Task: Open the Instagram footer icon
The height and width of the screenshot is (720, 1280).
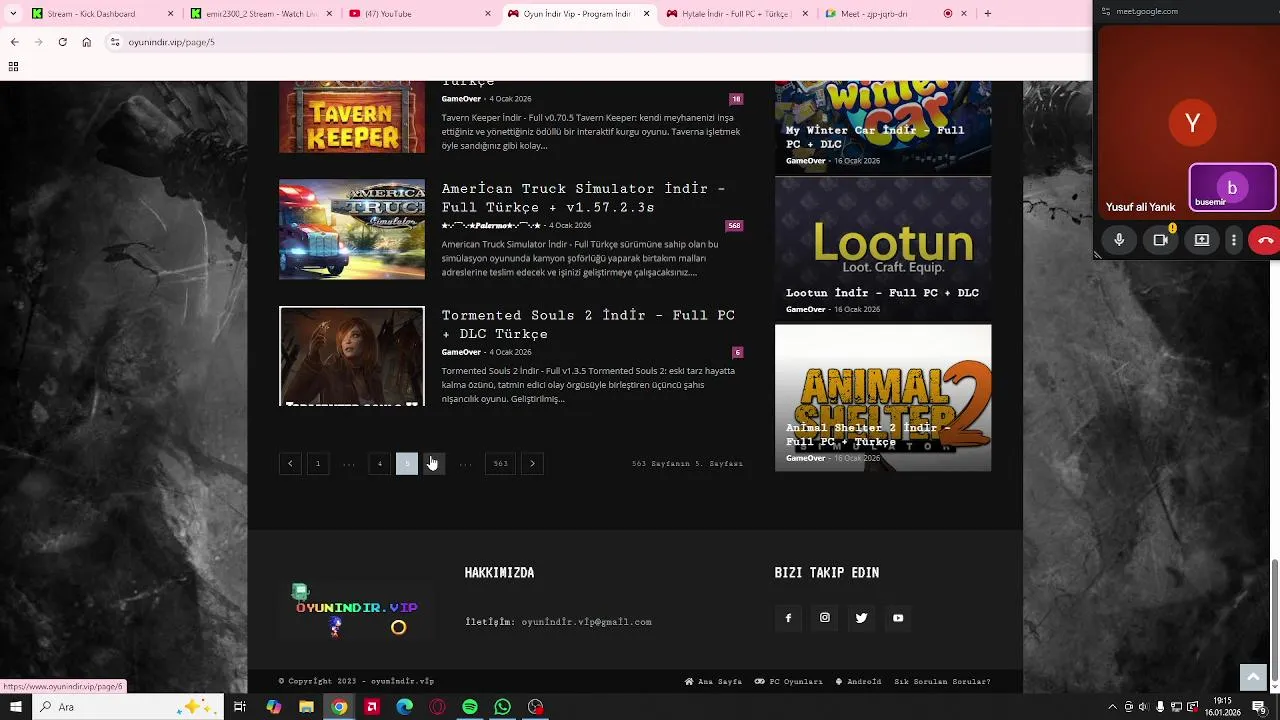Action: coord(825,618)
